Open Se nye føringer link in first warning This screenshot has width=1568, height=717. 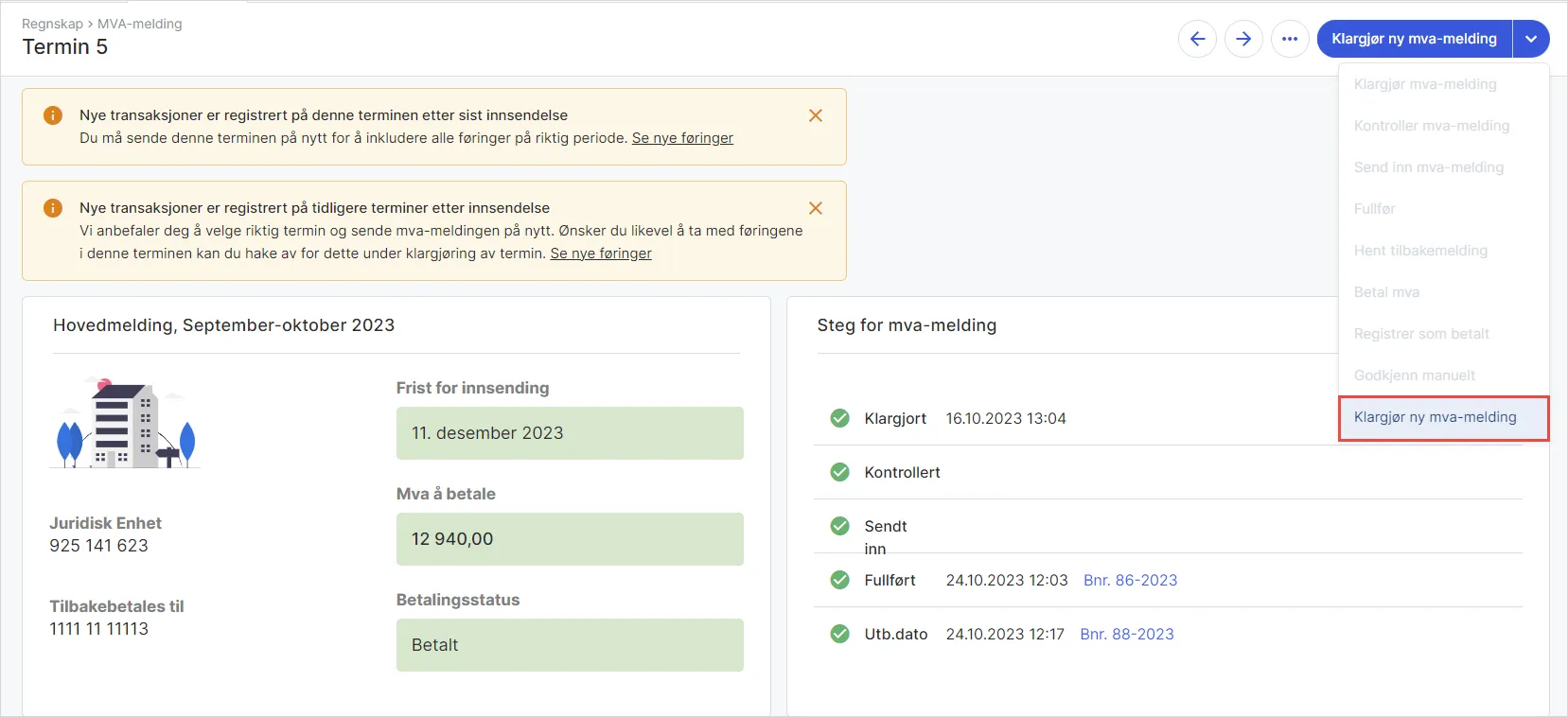click(682, 138)
